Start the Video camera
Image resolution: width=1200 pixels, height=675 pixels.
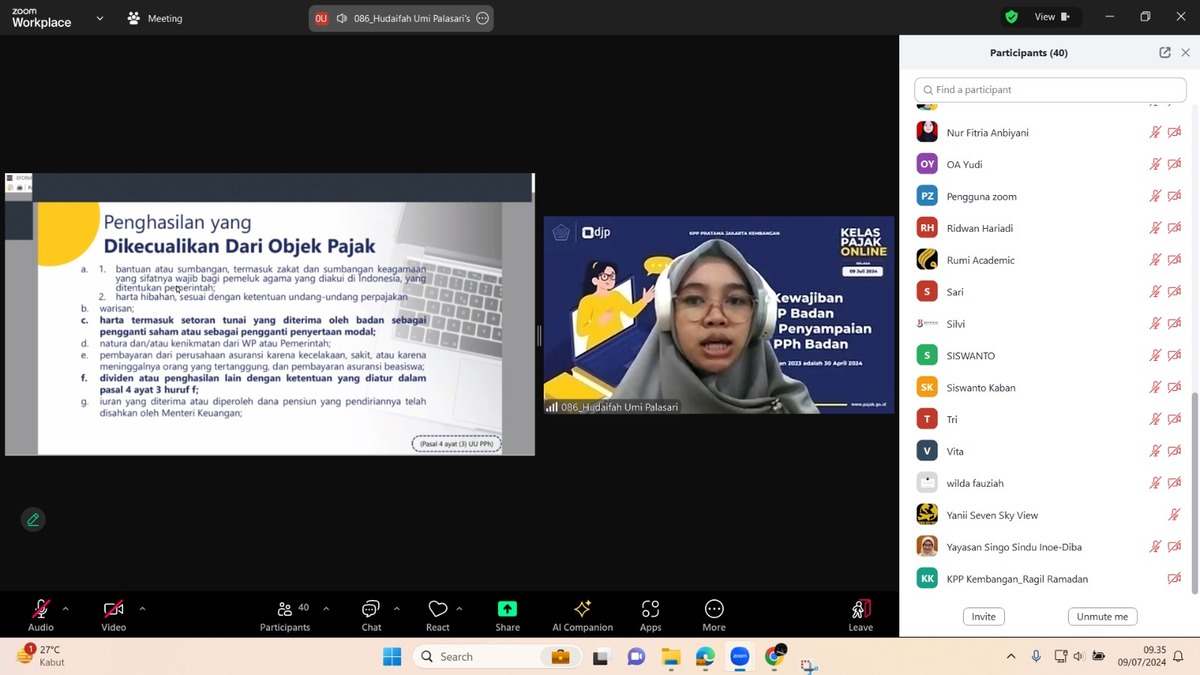(113, 609)
